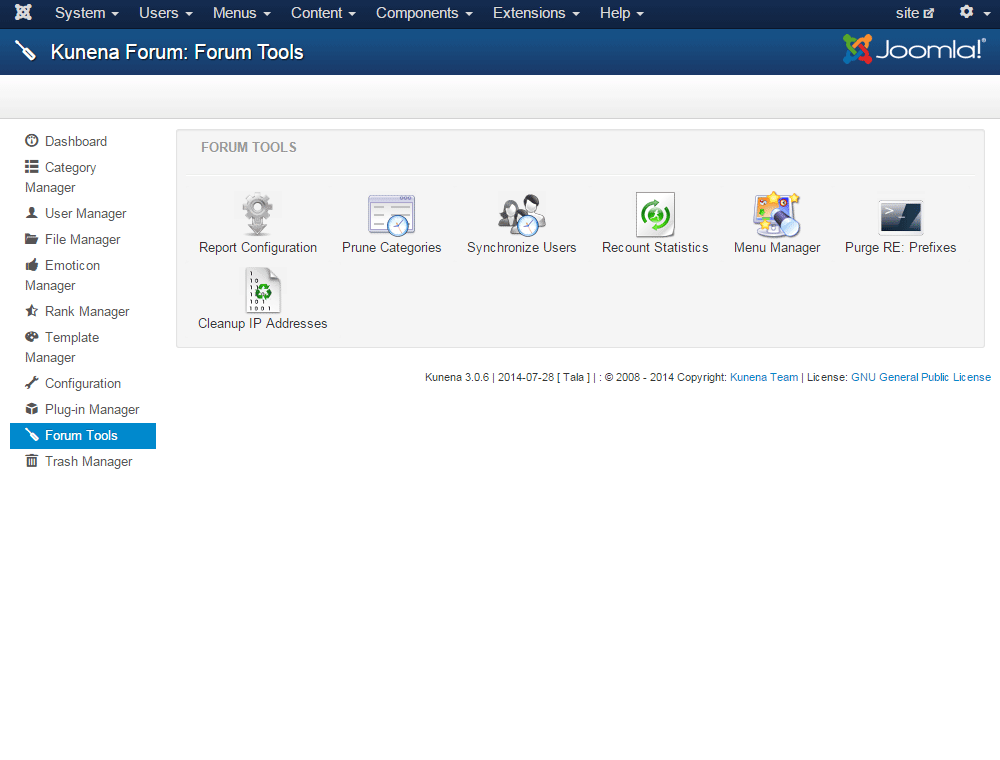
Task: Click the Synchronize Users people icon
Action: [522, 215]
